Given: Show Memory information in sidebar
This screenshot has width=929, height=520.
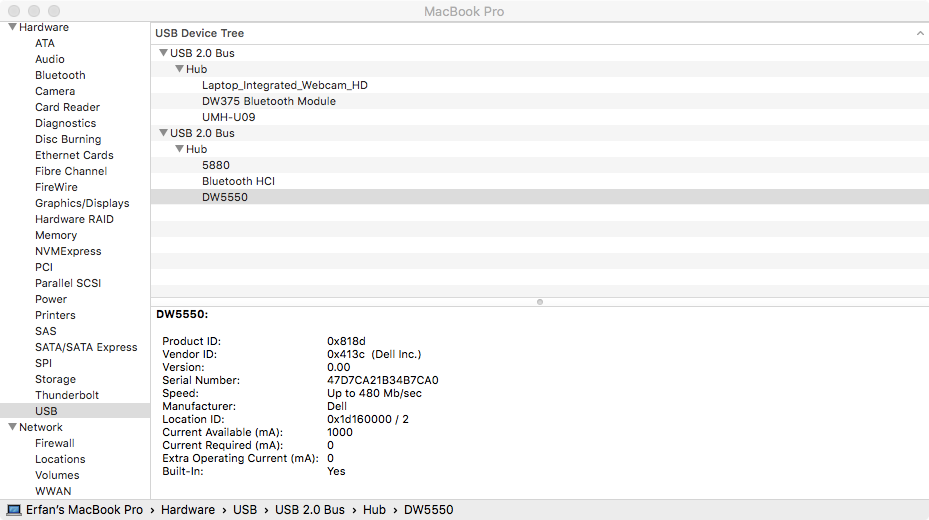Looking at the screenshot, I should (56, 235).
